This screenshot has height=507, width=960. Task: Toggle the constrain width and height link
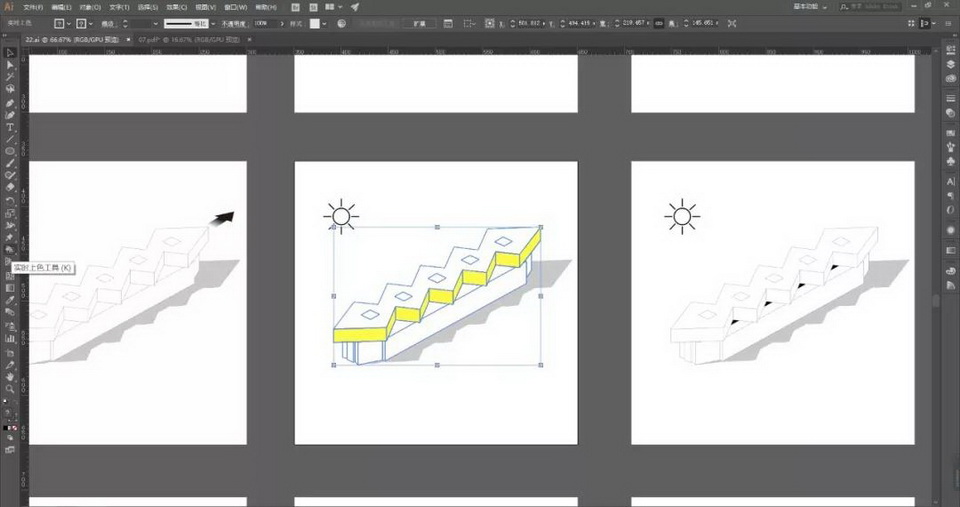(x=659, y=22)
